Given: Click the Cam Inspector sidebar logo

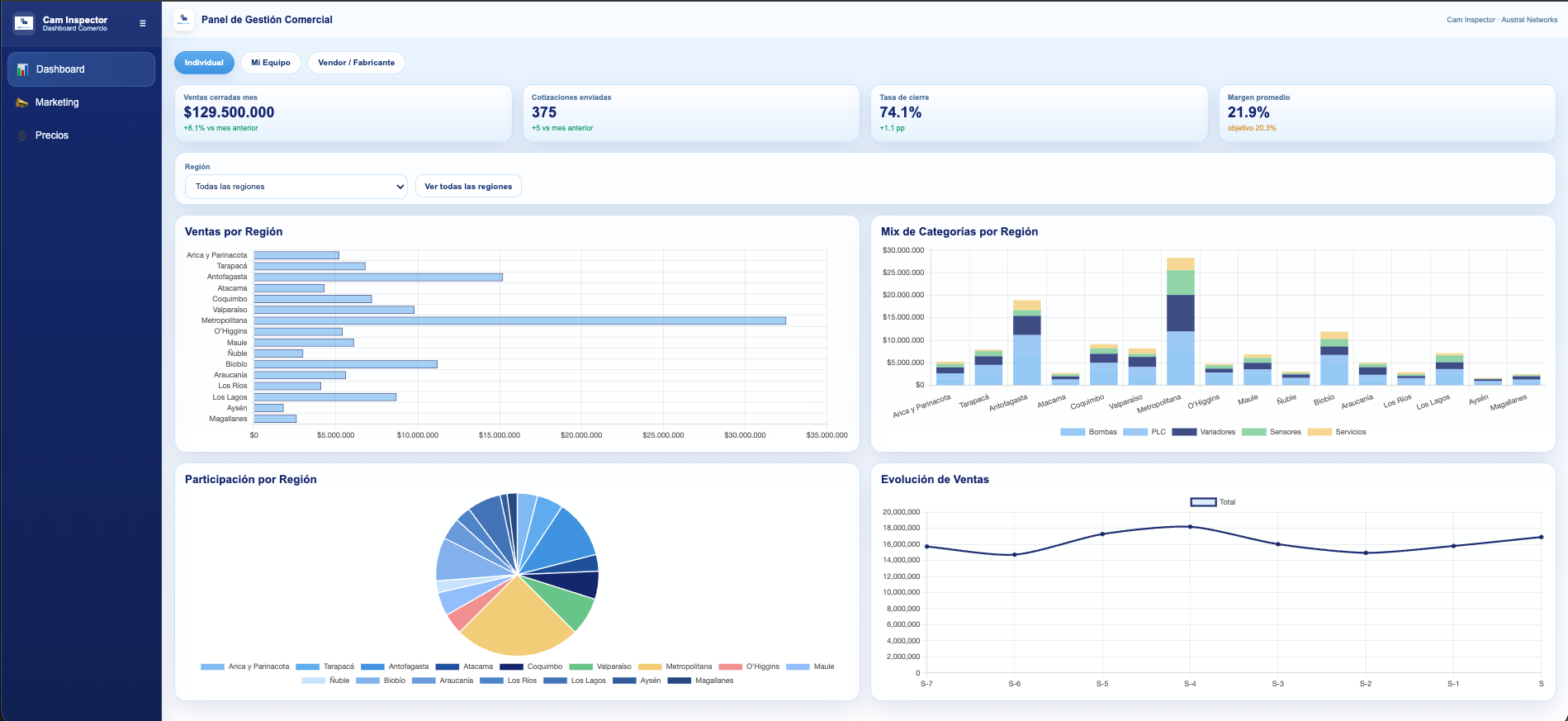Looking at the screenshot, I should pos(24,23).
